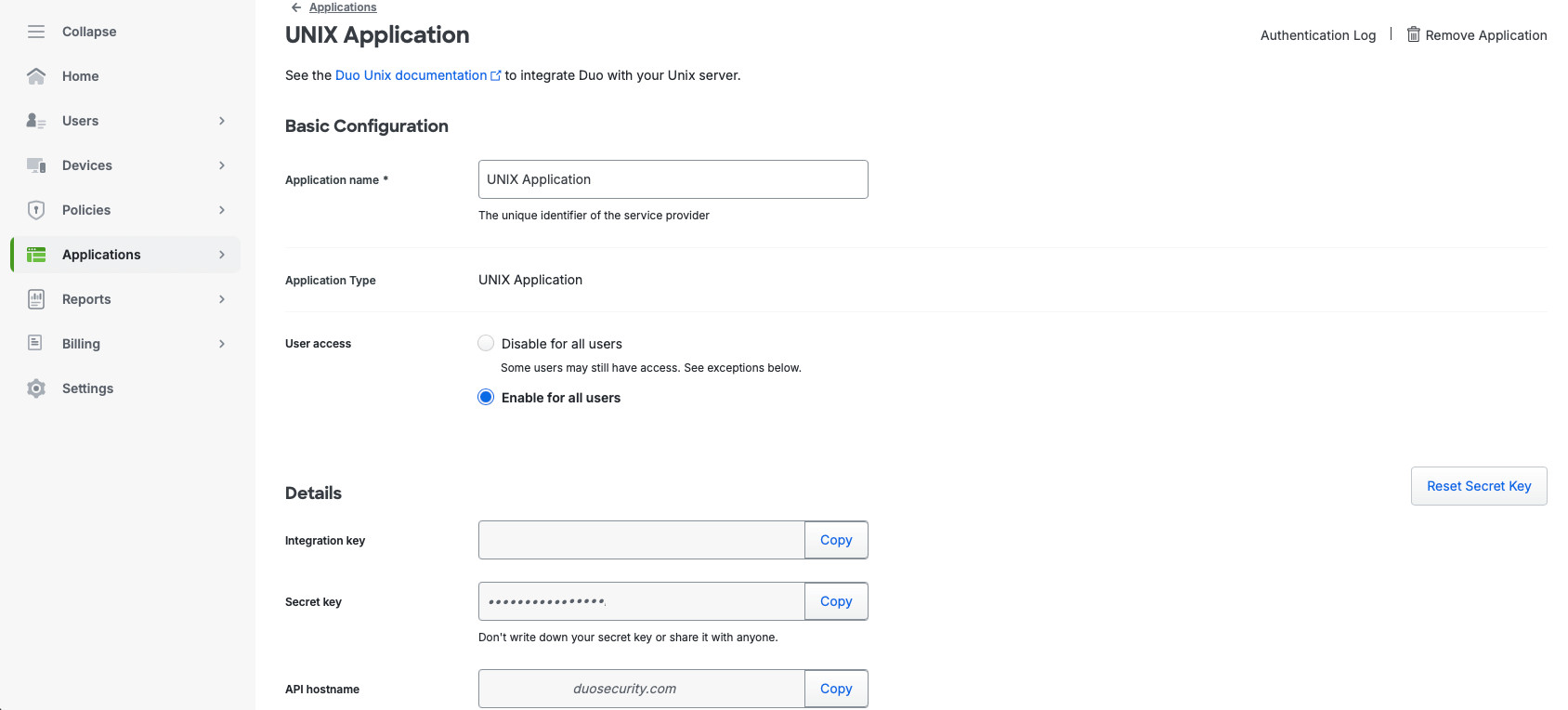Expand the Applications section

[x=221, y=254]
